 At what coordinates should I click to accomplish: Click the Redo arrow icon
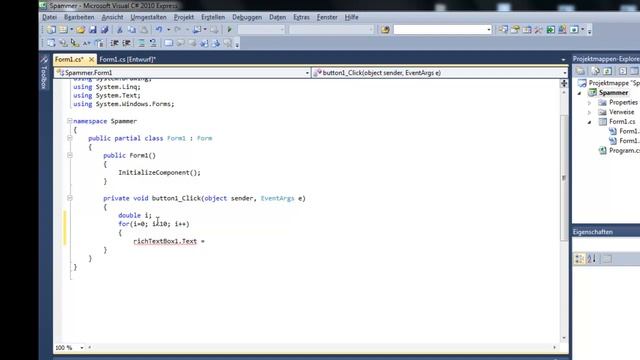(178, 30)
